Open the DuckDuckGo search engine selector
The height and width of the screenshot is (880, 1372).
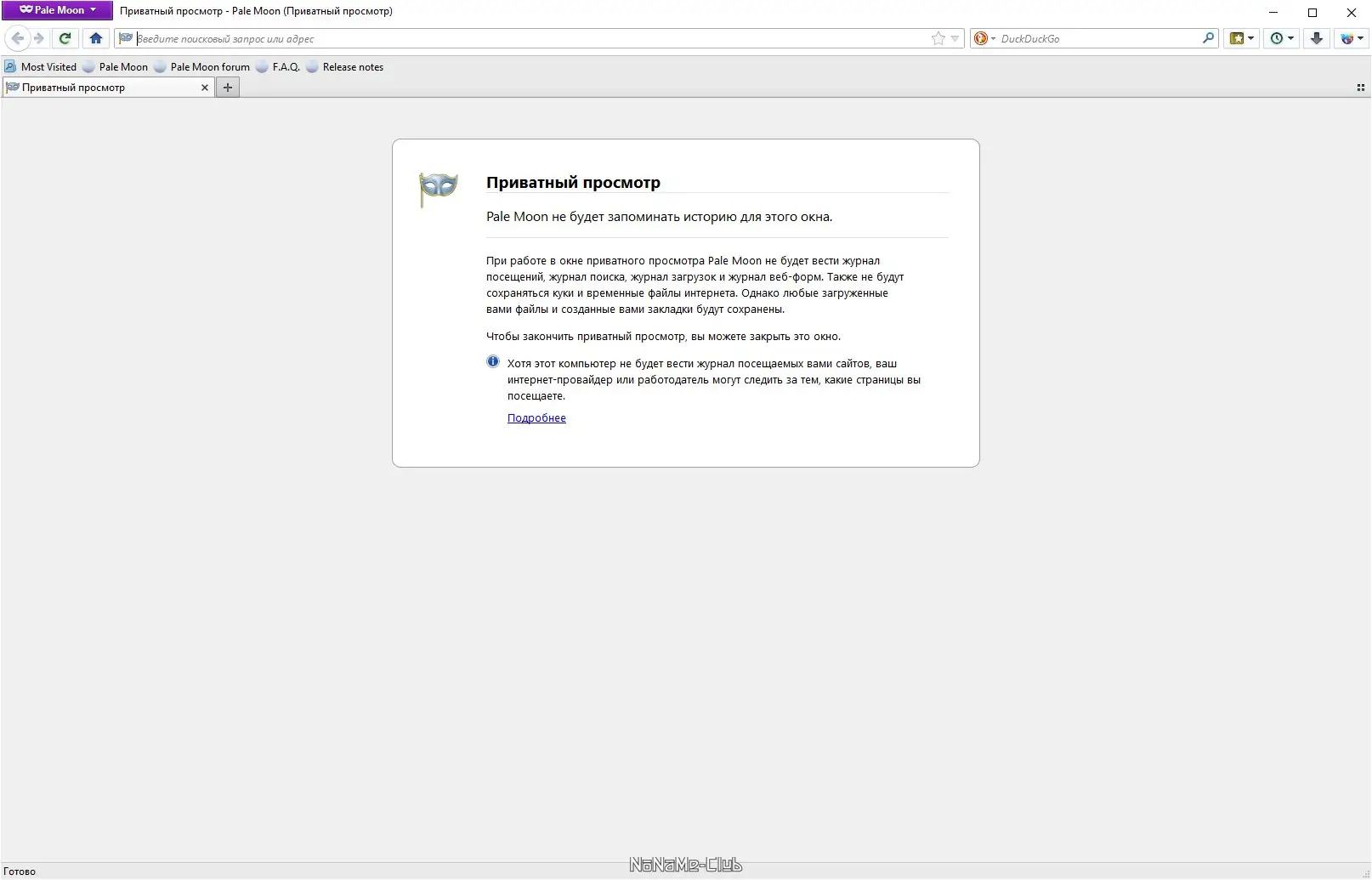[984, 38]
